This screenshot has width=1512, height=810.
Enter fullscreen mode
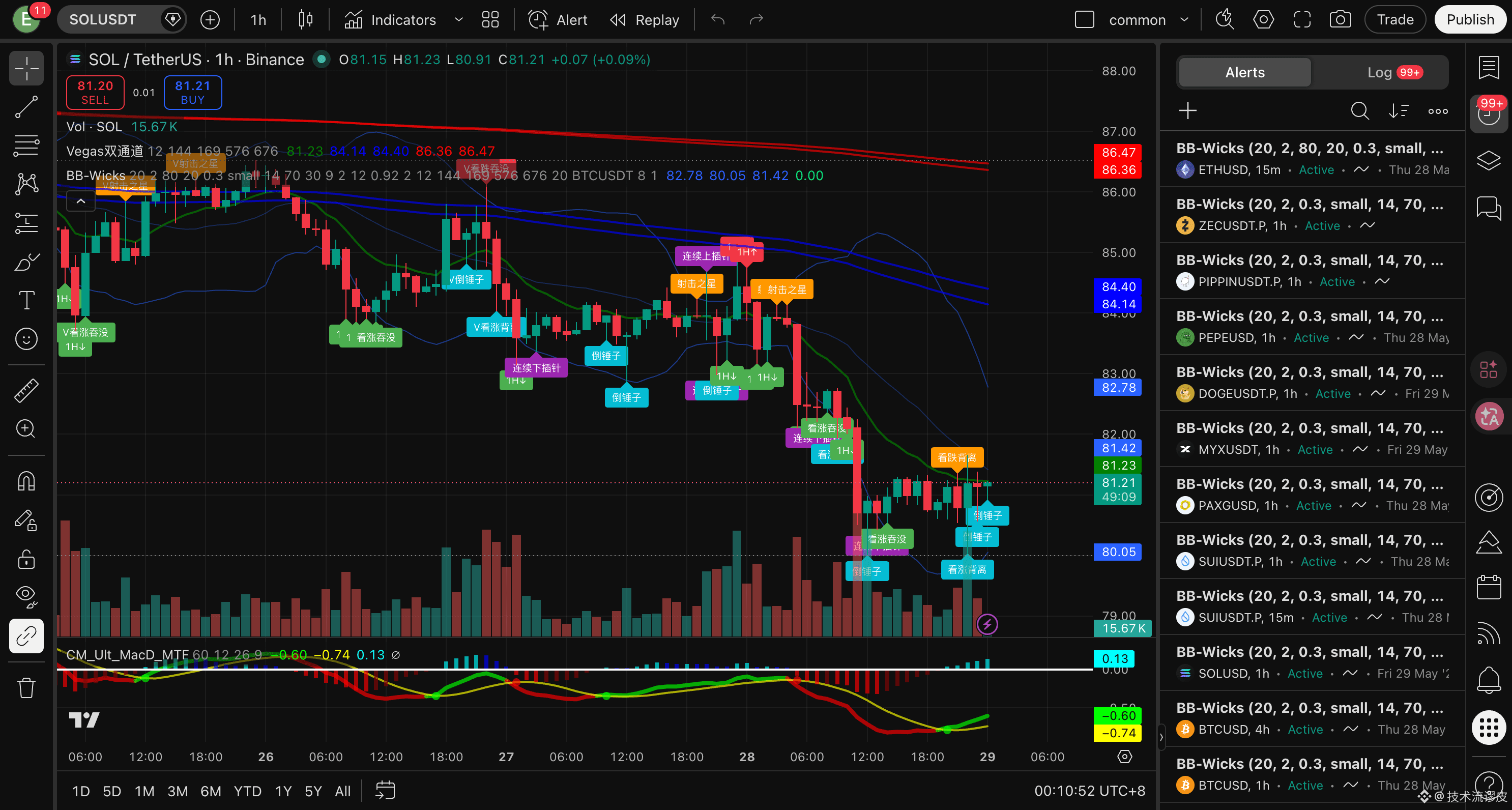(1302, 20)
